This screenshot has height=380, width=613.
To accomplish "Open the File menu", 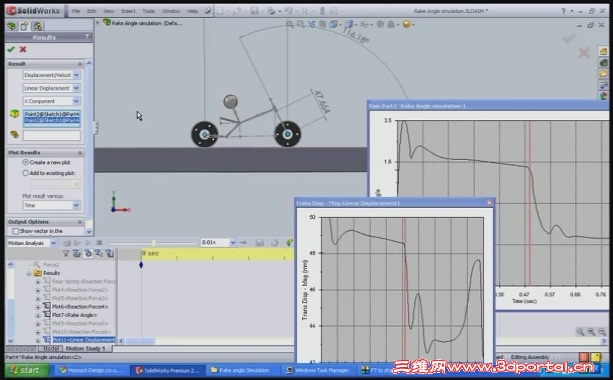I will pos(76,11).
